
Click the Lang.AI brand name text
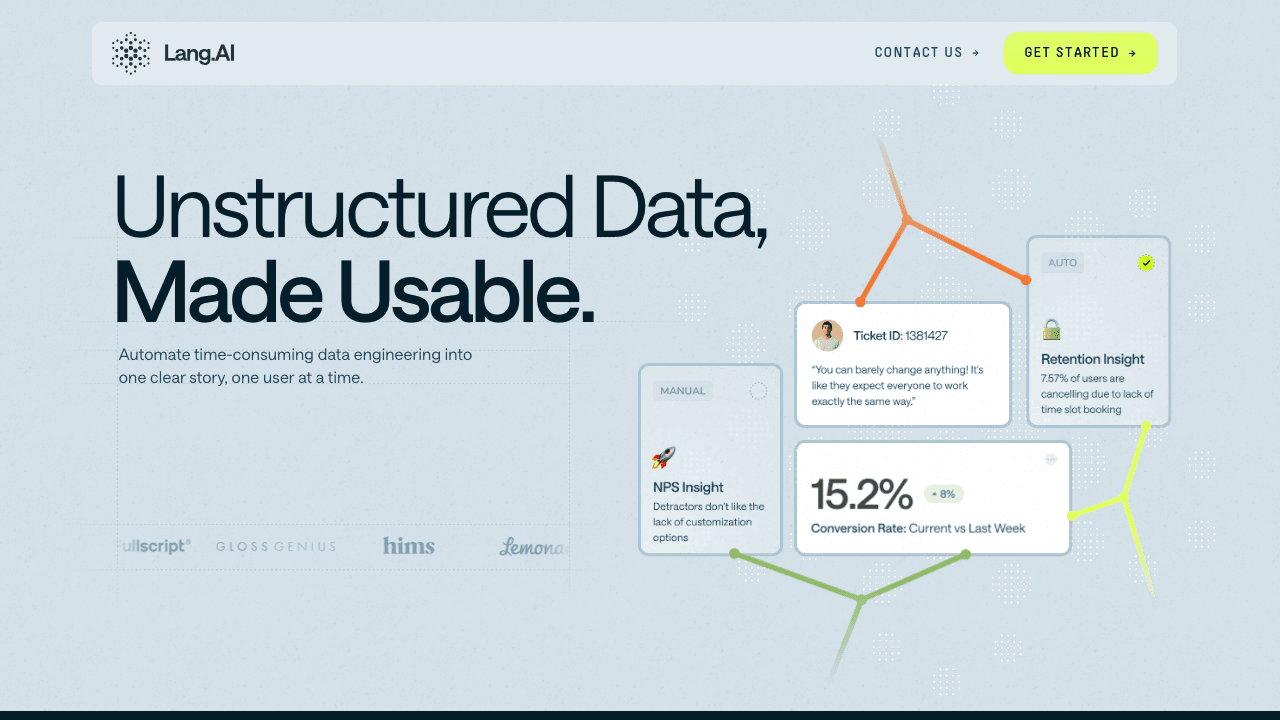click(x=200, y=54)
